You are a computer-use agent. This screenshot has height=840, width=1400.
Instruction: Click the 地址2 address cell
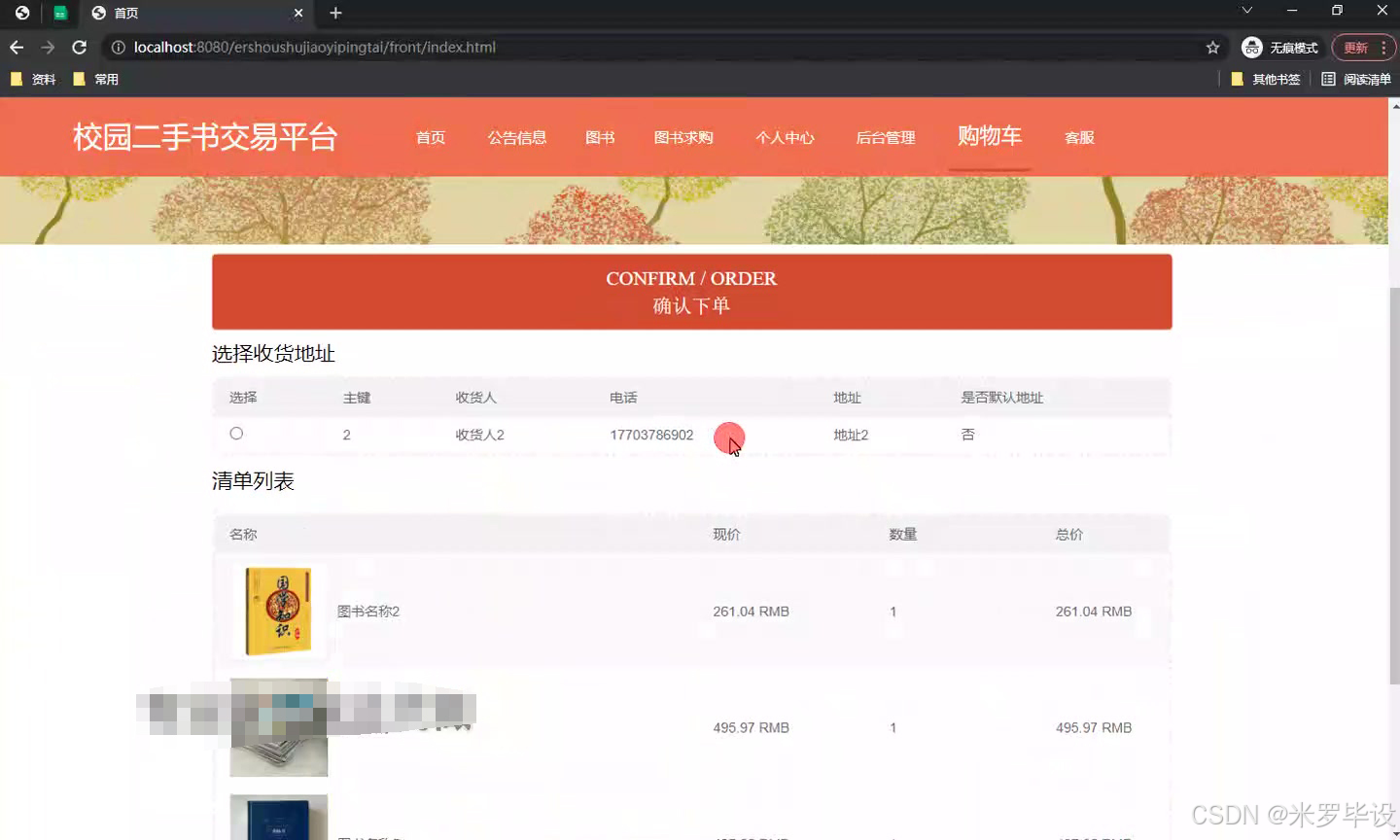pyautogui.click(x=851, y=435)
